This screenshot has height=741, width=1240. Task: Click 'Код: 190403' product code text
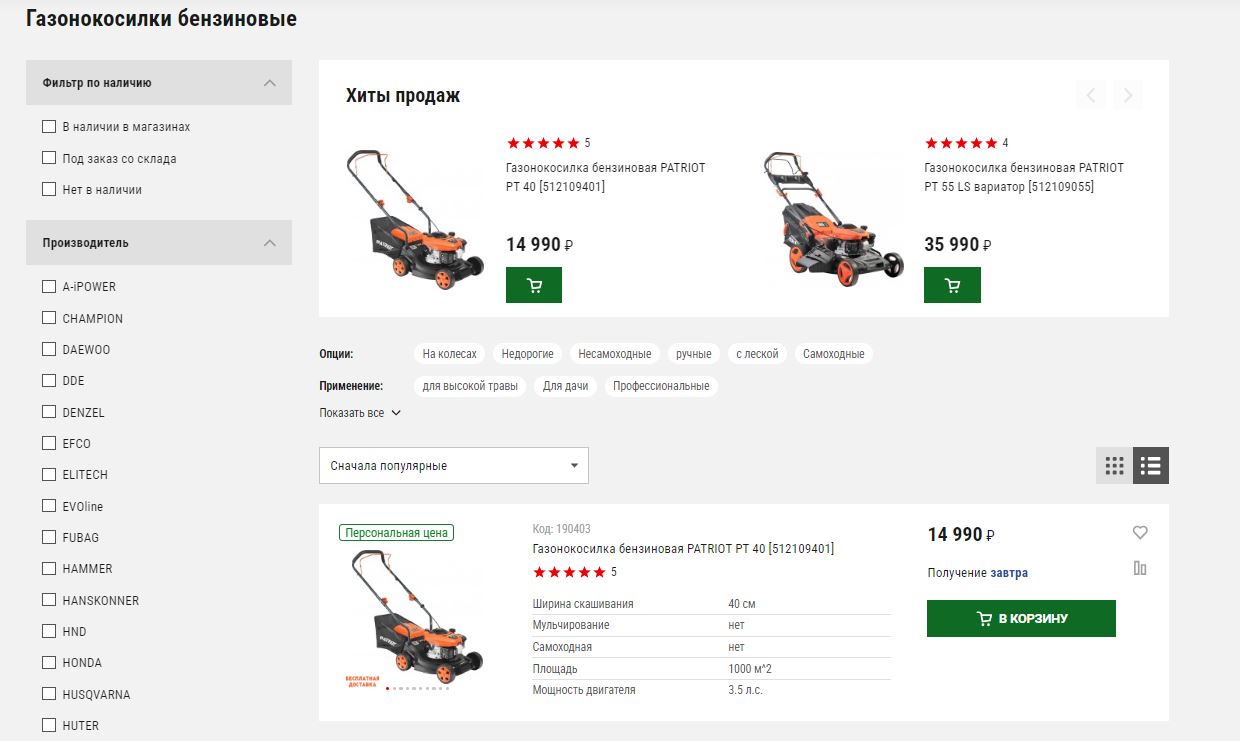(x=562, y=529)
